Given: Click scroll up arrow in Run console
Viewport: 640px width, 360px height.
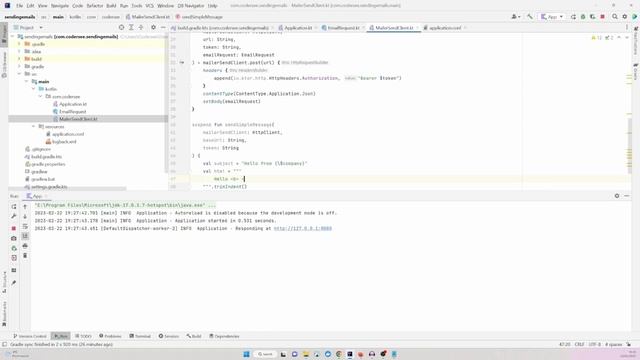Looking at the screenshot, I should pos(25,207).
